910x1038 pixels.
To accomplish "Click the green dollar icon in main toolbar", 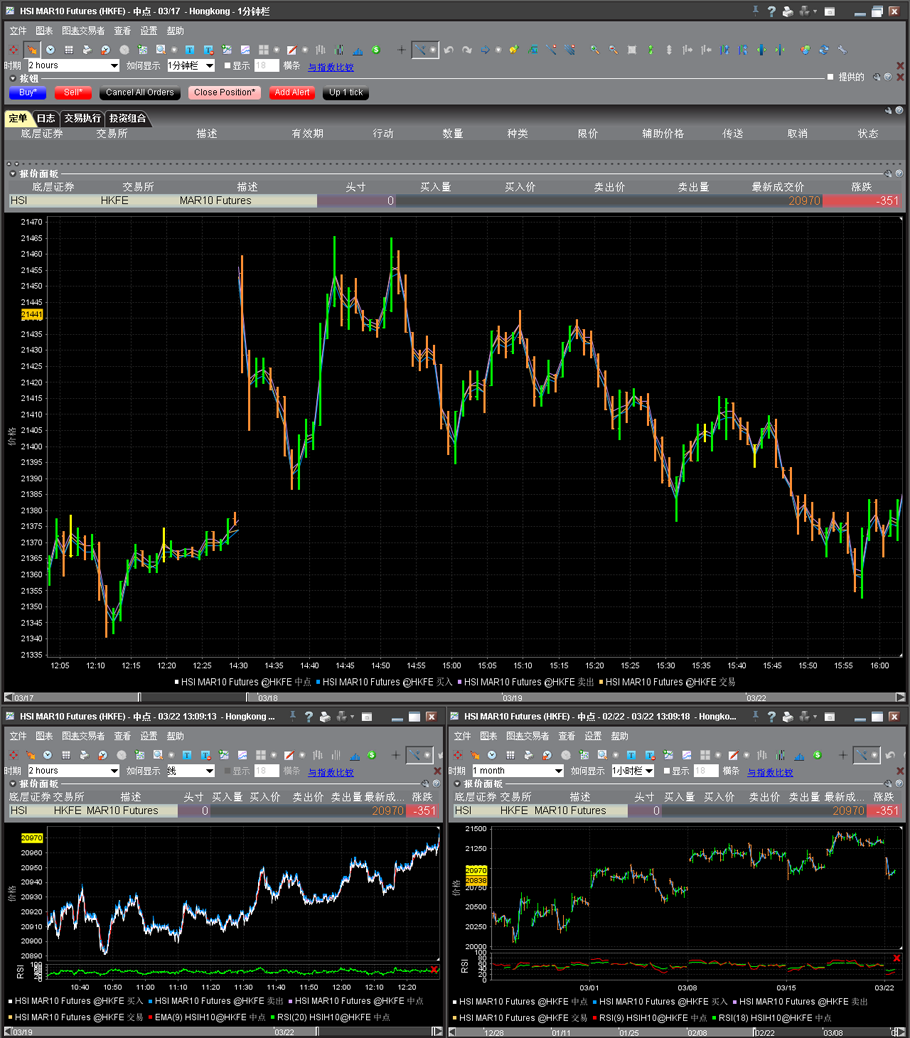I will tap(375, 50).
